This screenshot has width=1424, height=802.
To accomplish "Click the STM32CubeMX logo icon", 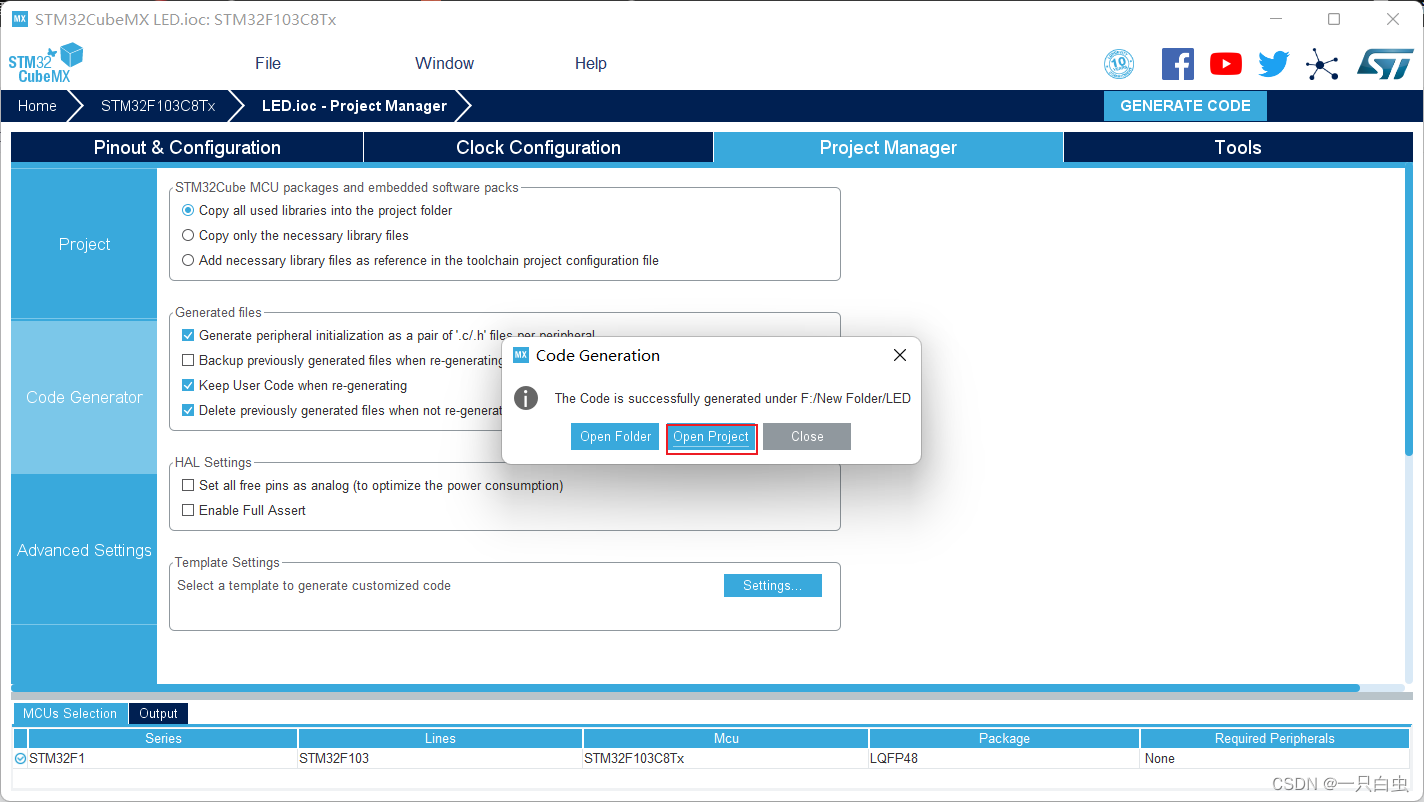I will [x=46, y=63].
